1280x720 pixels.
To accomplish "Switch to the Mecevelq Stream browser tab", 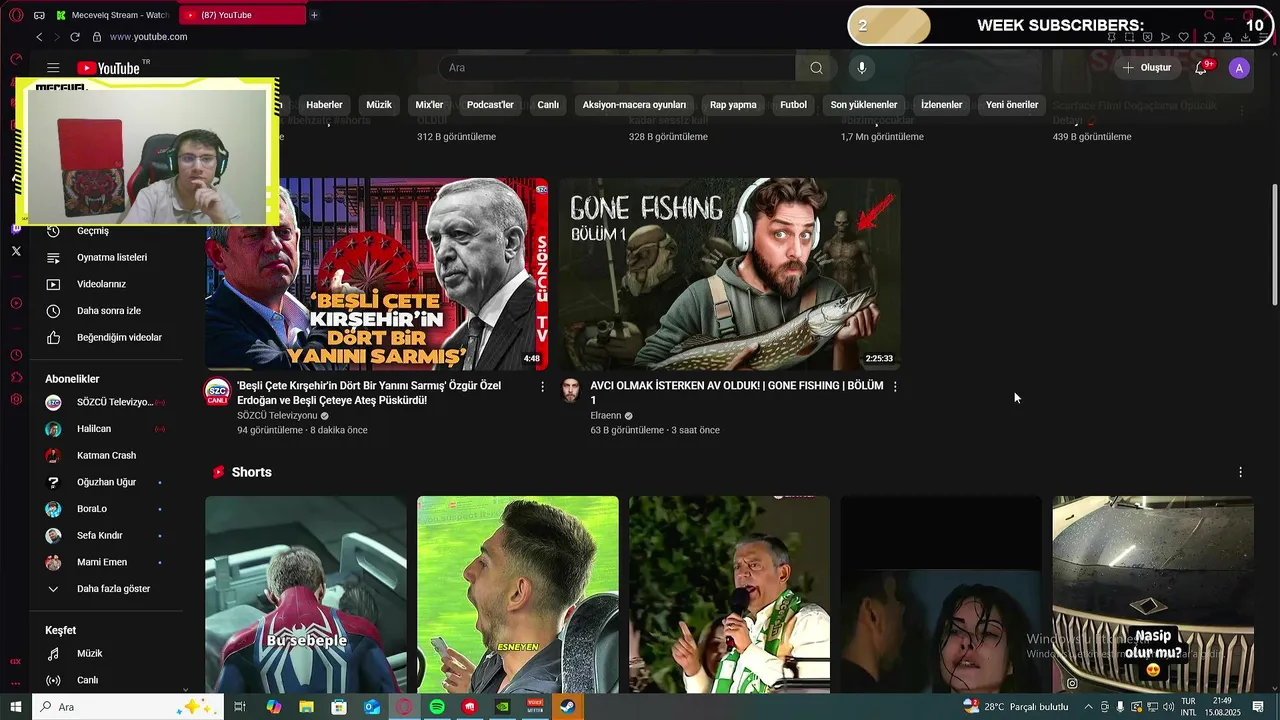I will 113,15.
